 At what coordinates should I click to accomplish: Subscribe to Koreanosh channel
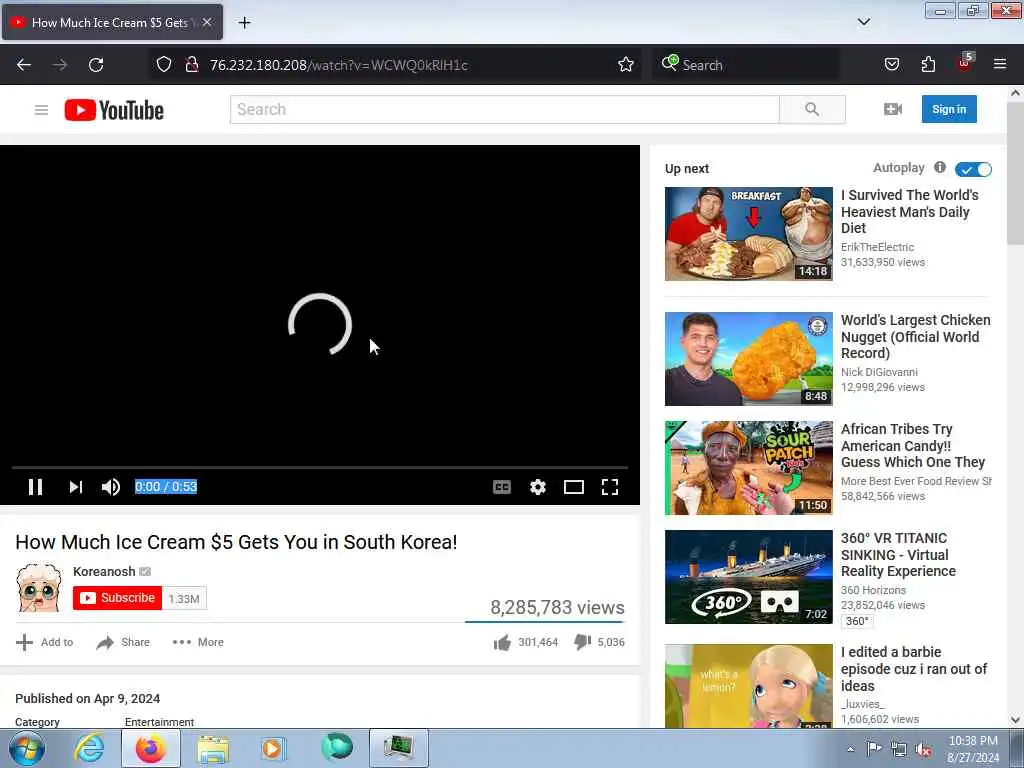tap(118, 598)
